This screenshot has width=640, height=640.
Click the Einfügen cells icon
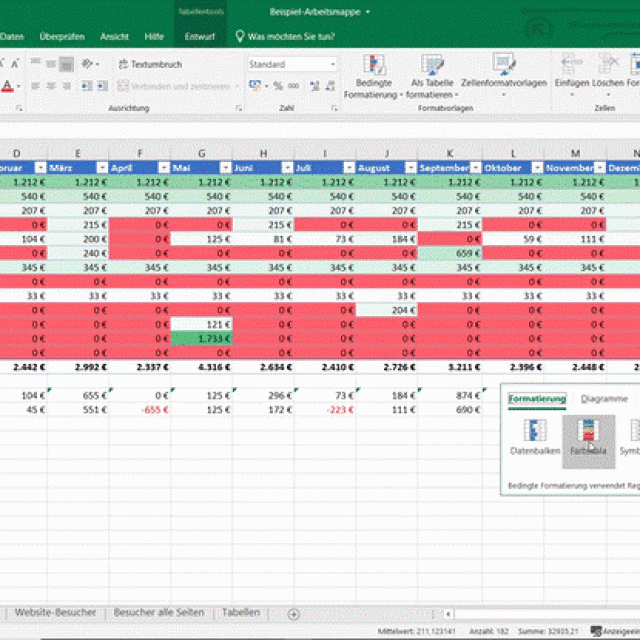(571, 64)
